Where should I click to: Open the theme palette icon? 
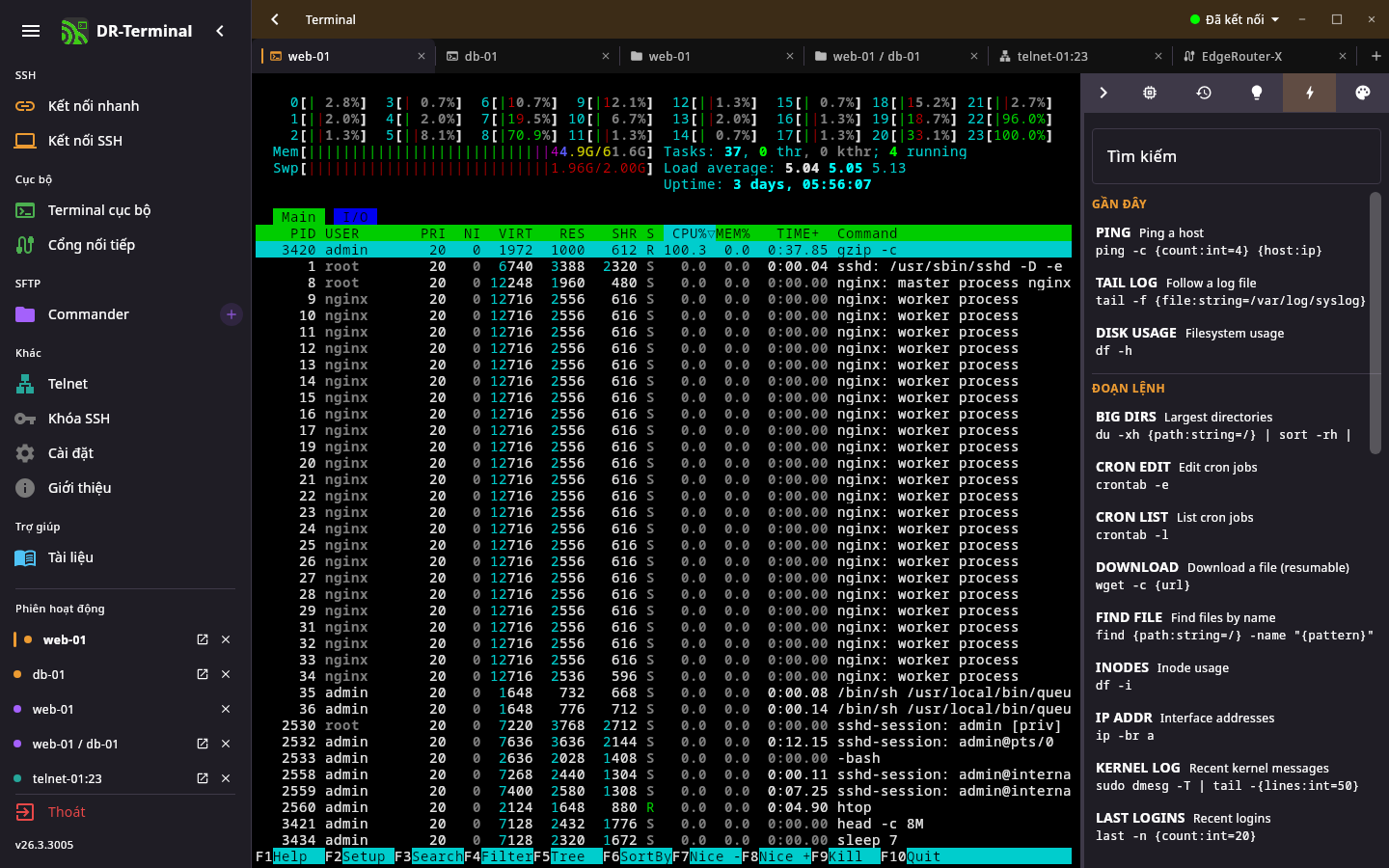(x=1362, y=93)
